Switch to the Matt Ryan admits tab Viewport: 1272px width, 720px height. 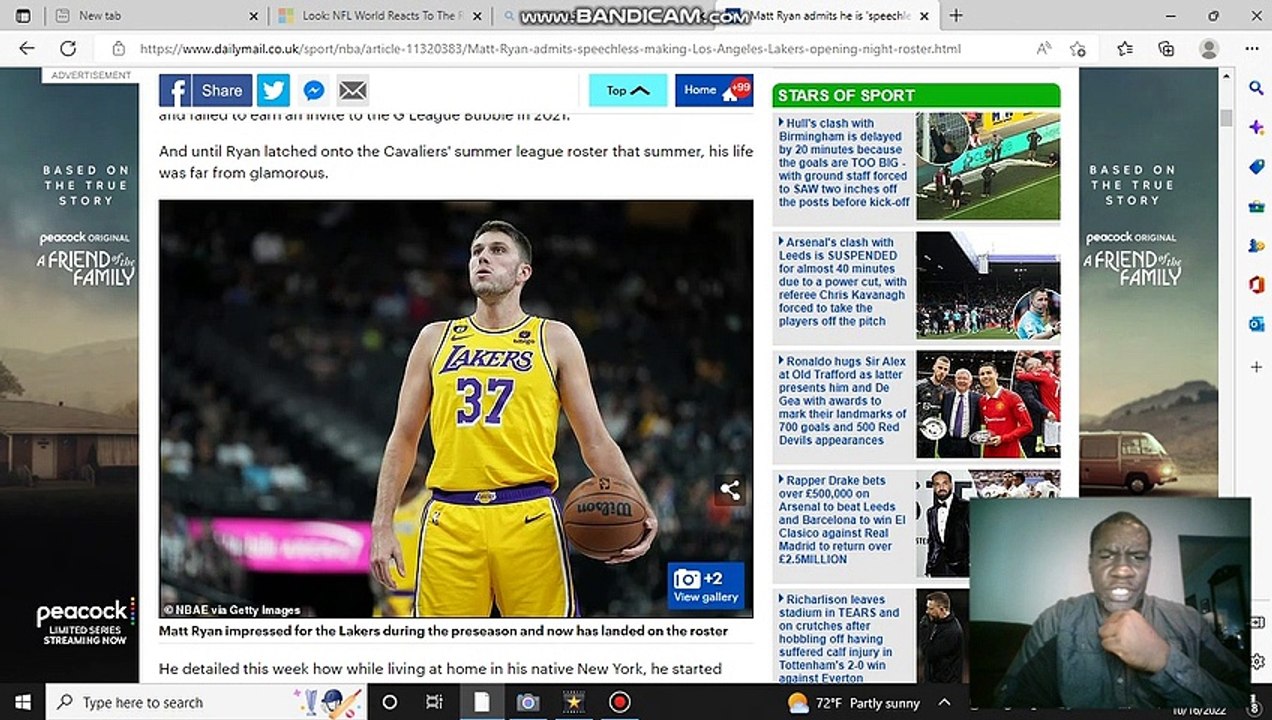coord(830,16)
